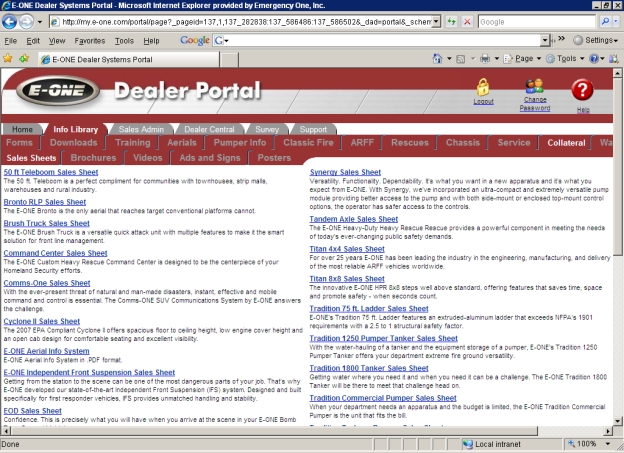The image size is (624, 453).
Task: Open the Downloads section
Action: tap(74, 143)
